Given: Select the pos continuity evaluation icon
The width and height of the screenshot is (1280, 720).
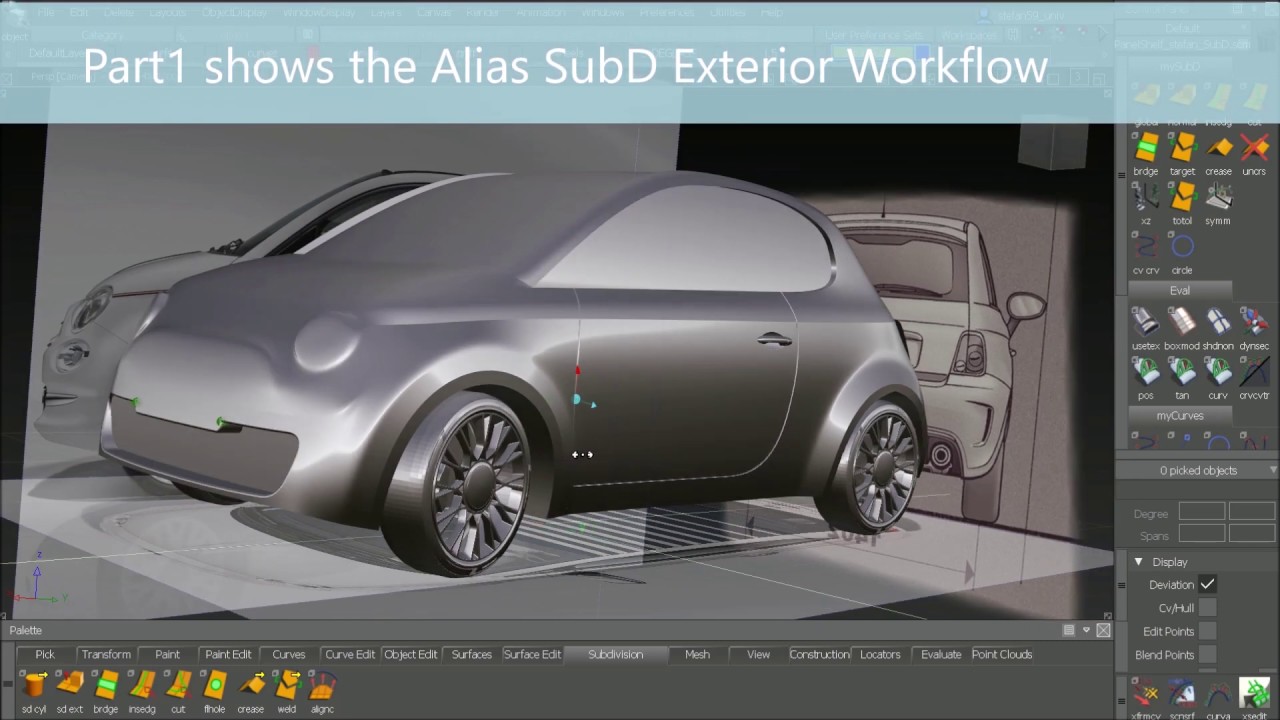Looking at the screenshot, I should 1146,372.
